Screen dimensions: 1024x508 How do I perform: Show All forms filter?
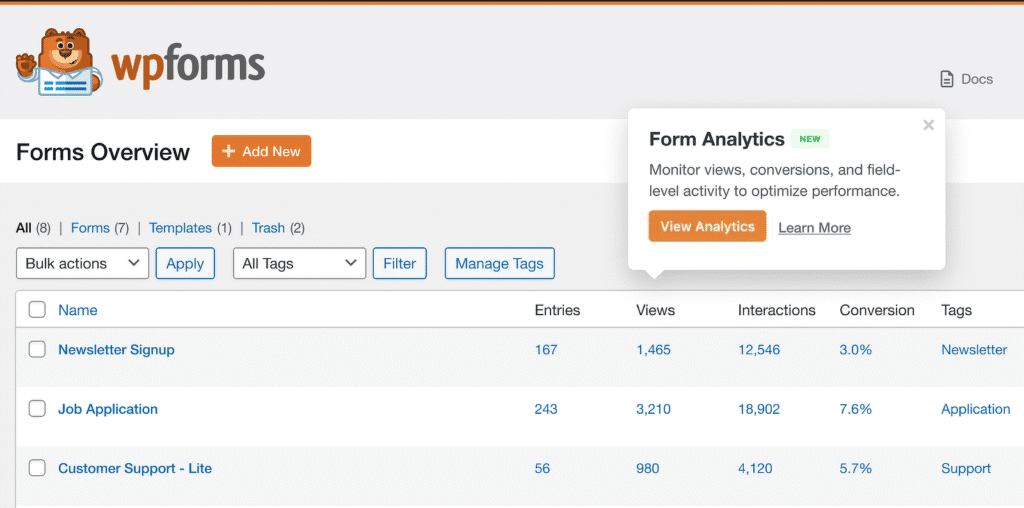(24, 228)
